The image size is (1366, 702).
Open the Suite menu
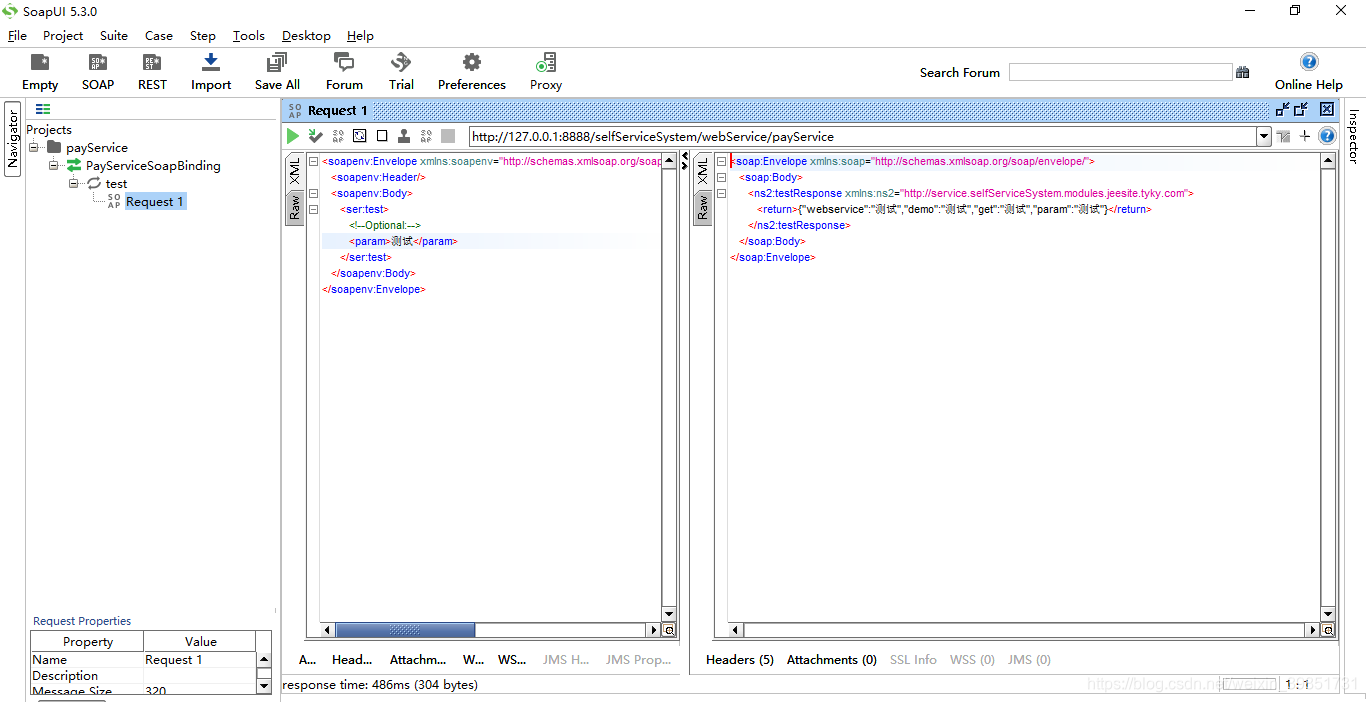click(114, 35)
